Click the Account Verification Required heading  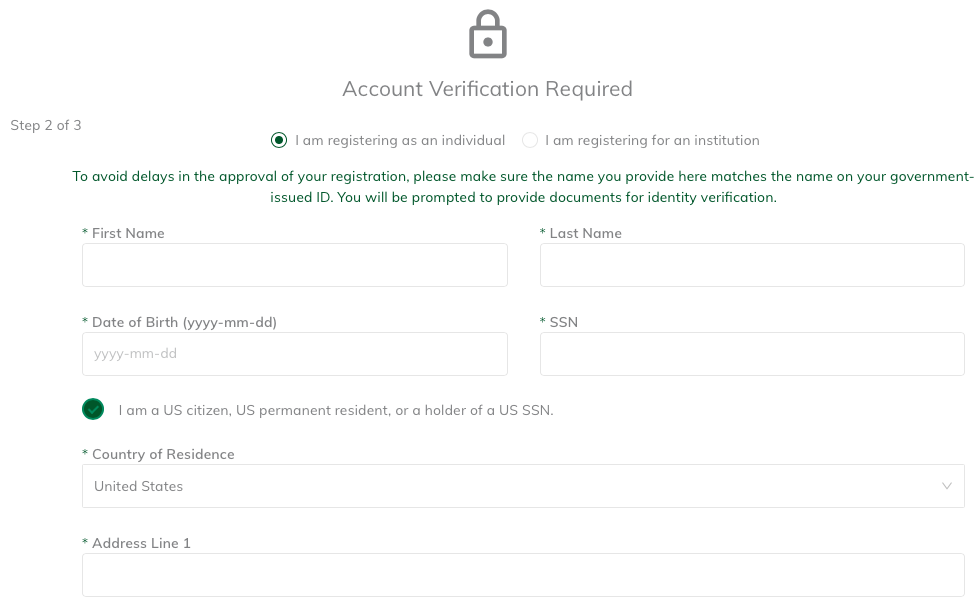tap(488, 89)
